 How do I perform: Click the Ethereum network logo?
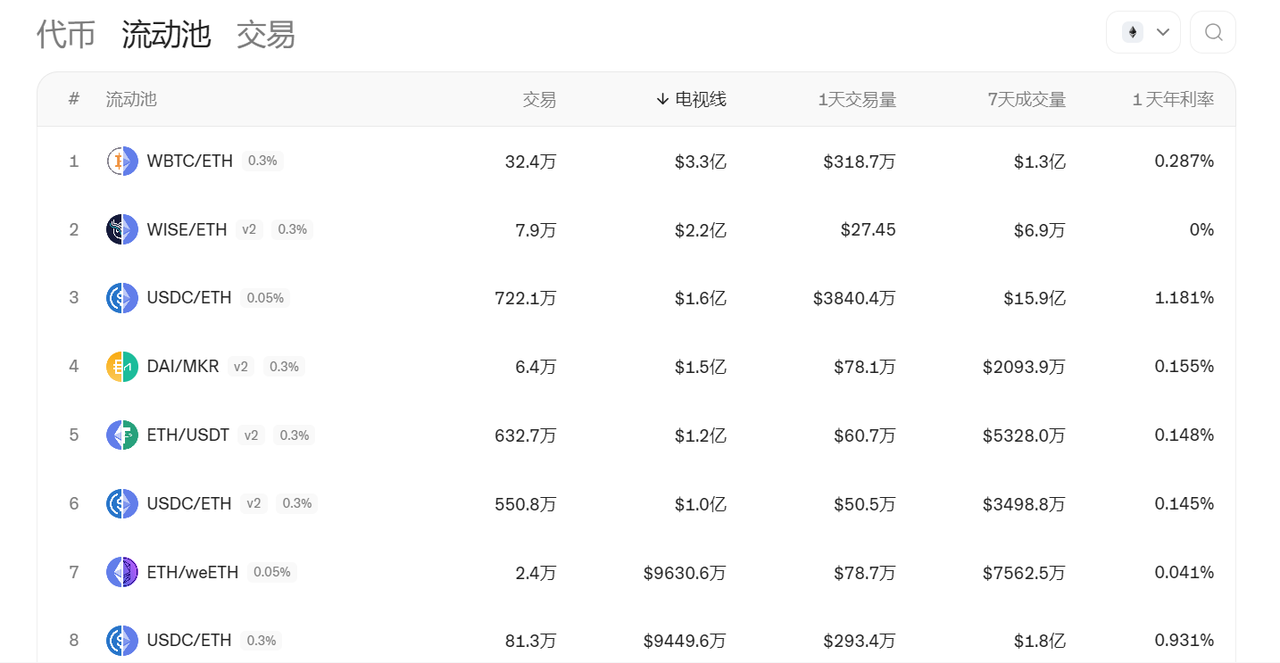point(1133,32)
